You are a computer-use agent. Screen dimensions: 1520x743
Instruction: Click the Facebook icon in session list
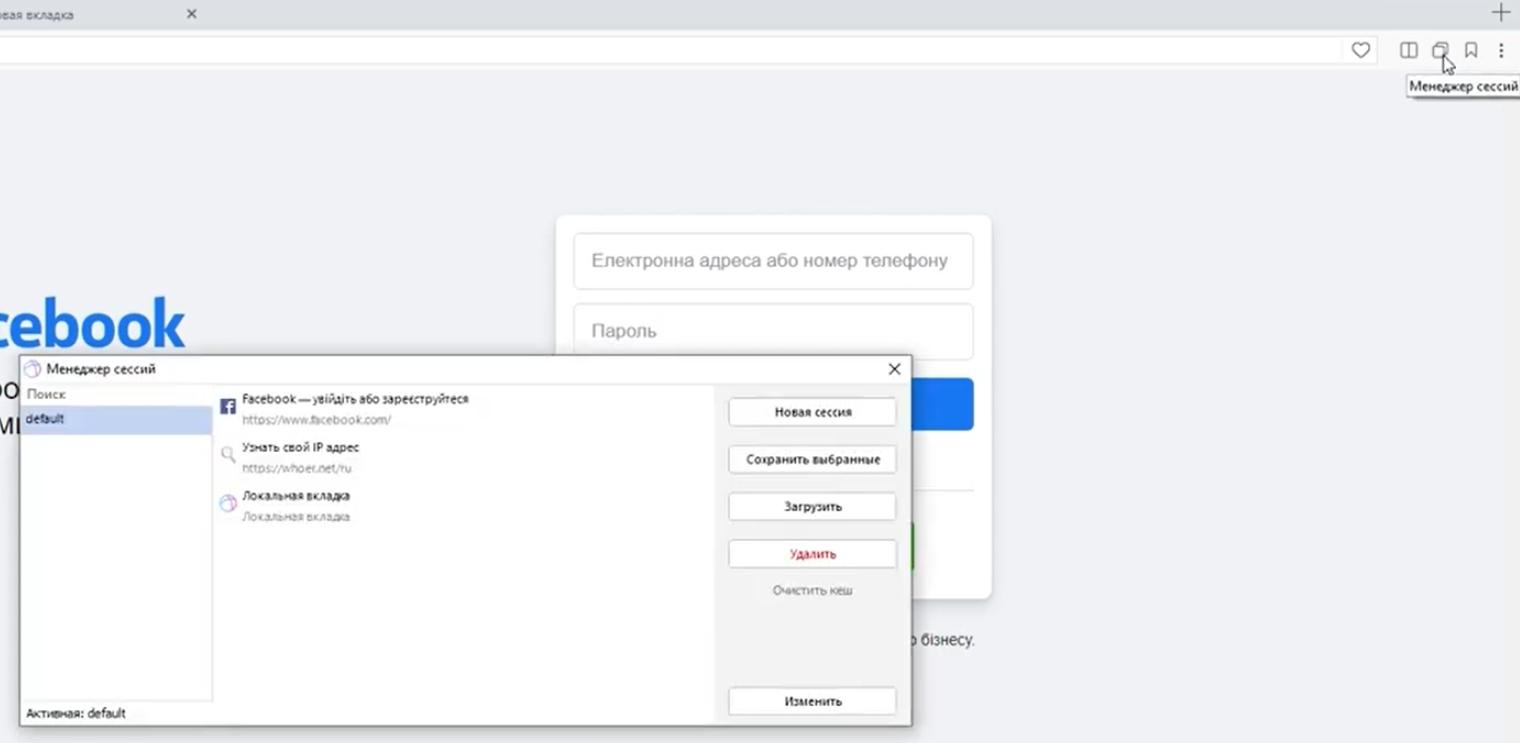coord(228,407)
